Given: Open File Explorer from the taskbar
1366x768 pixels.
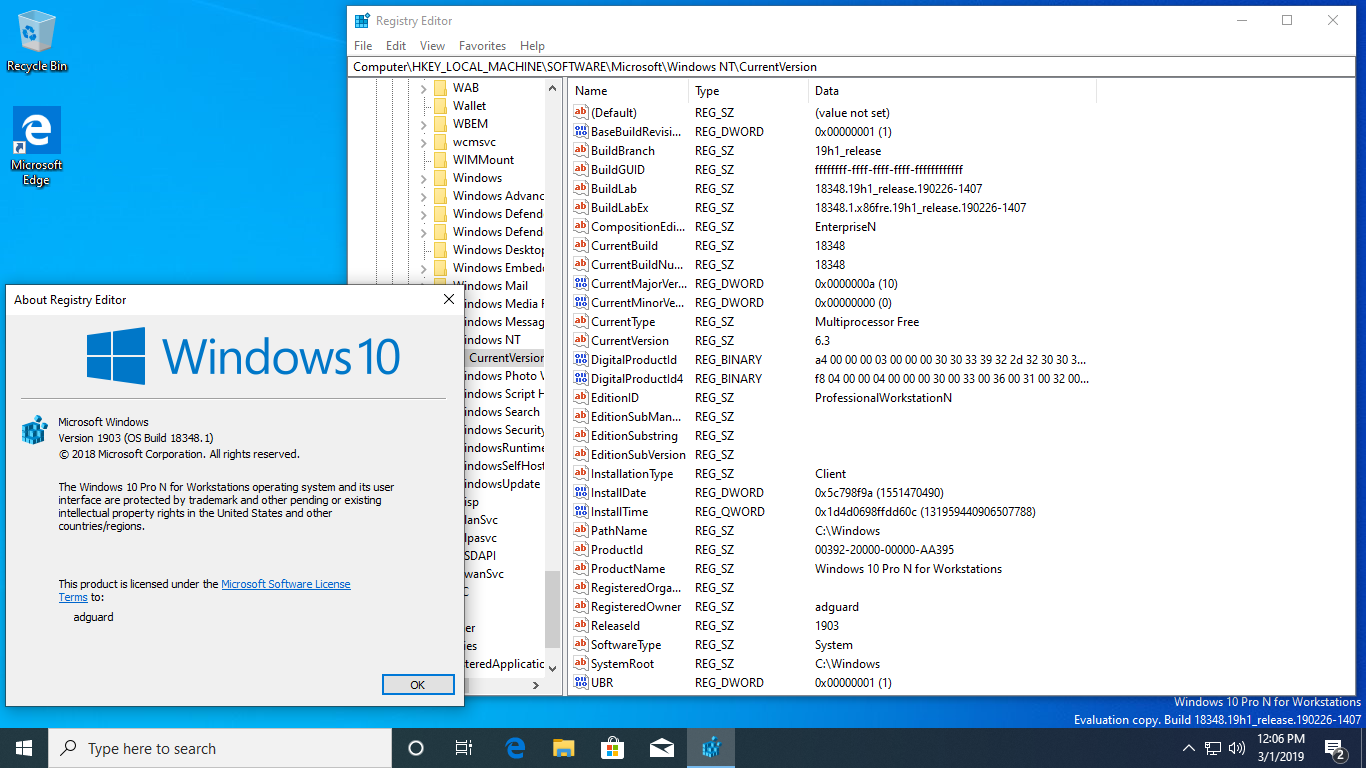Looking at the screenshot, I should pyautogui.click(x=564, y=748).
